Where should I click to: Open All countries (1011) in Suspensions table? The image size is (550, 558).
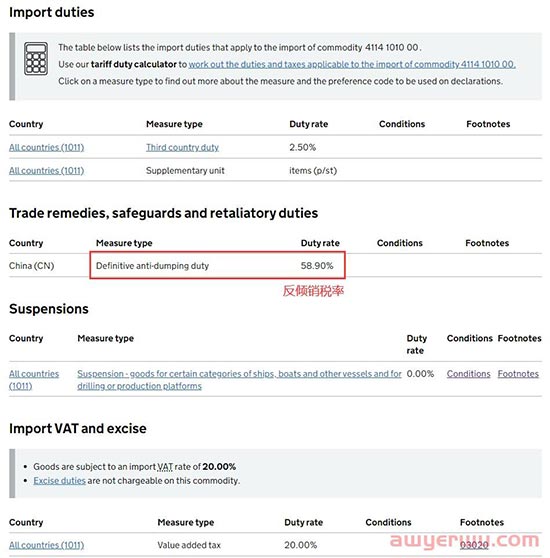click(x=34, y=380)
